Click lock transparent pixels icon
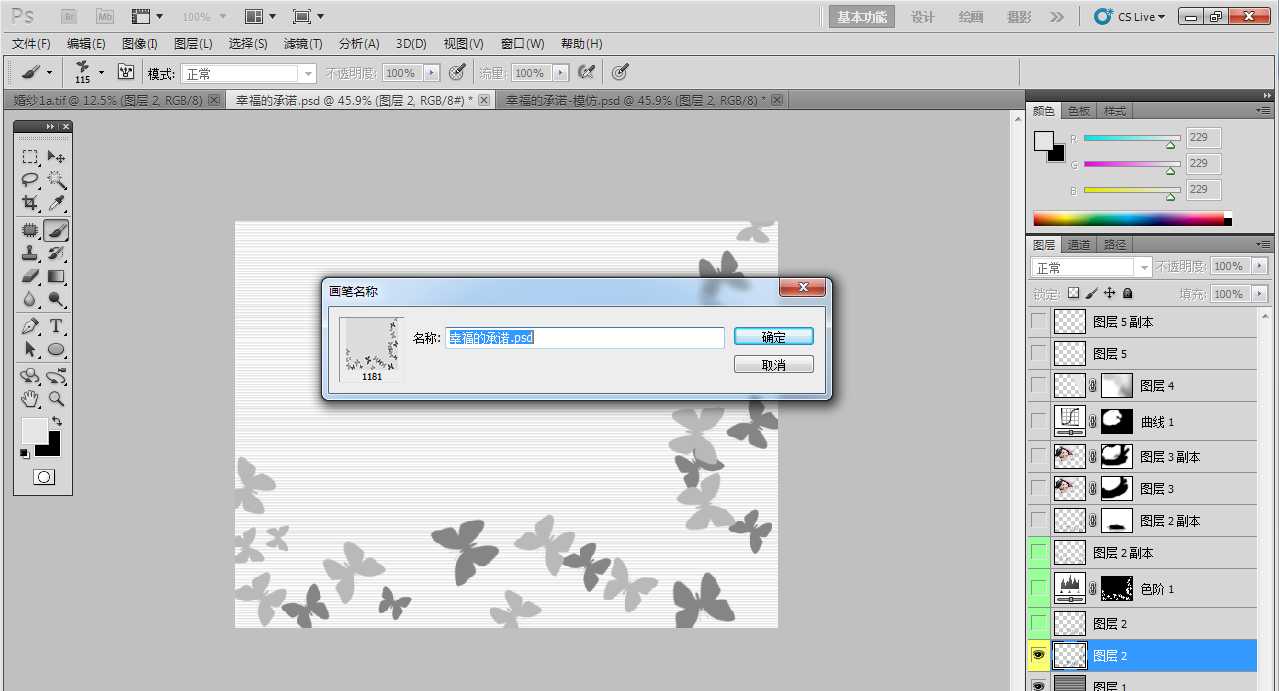Image resolution: width=1279 pixels, height=691 pixels. point(1073,294)
